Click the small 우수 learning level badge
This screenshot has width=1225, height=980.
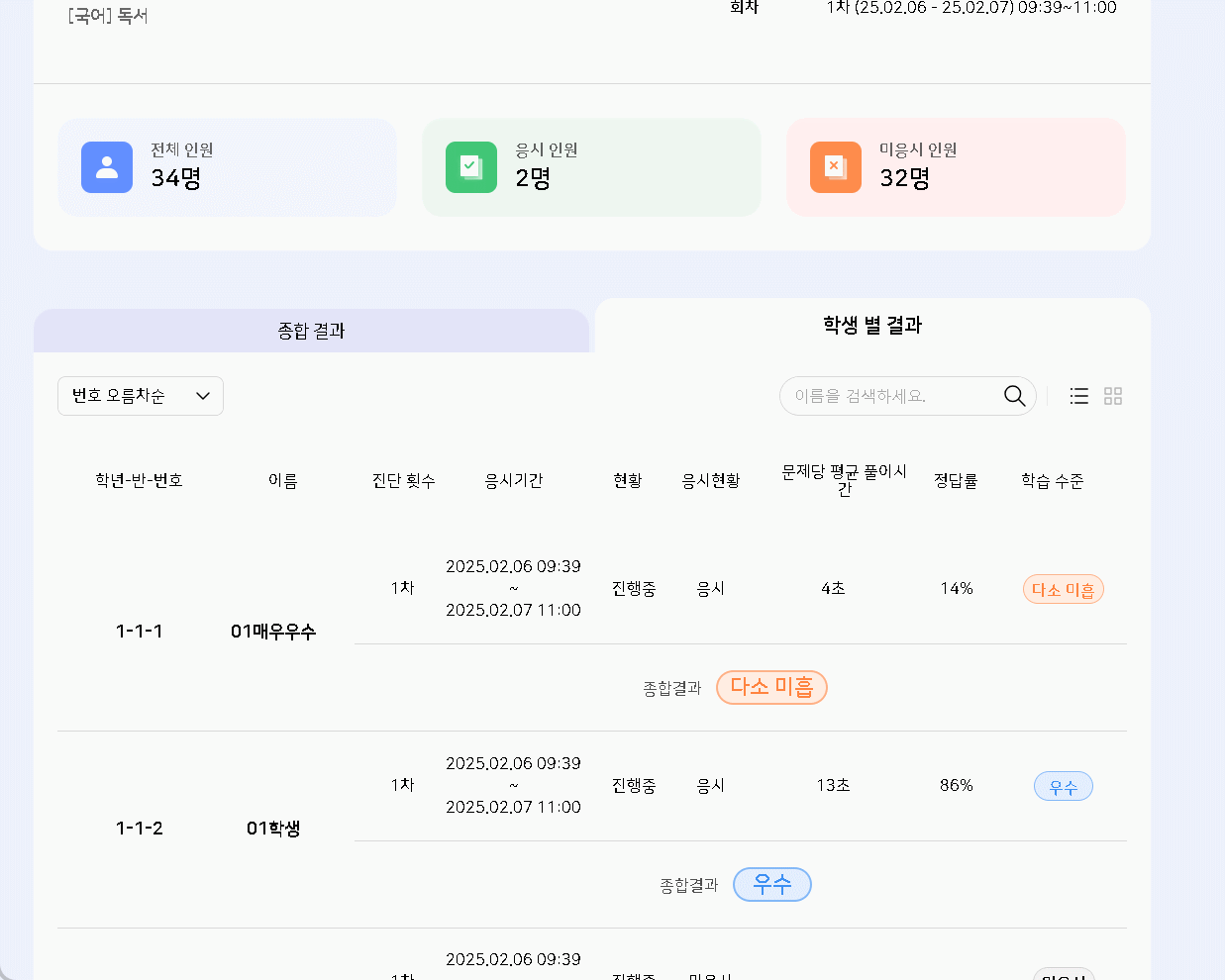pyautogui.click(x=1063, y=787)
